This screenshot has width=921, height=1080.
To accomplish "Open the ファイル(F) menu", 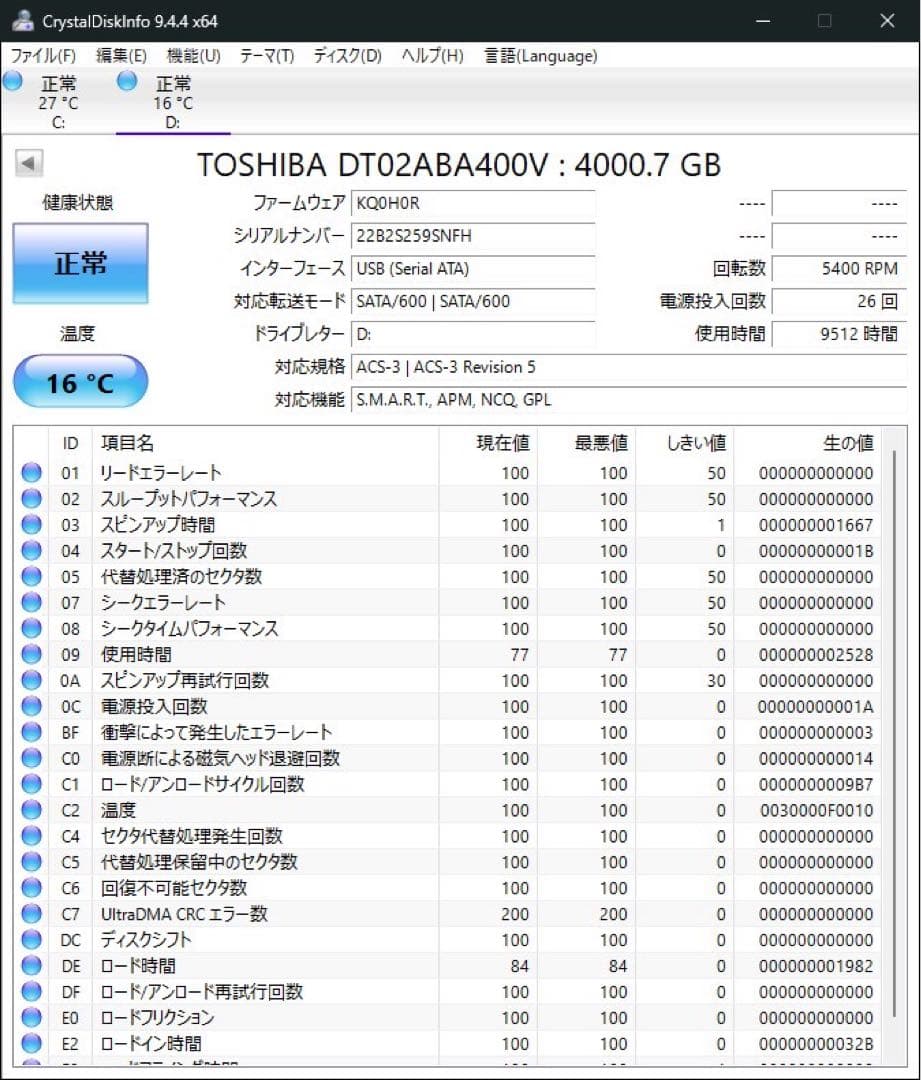I will 43,56.
